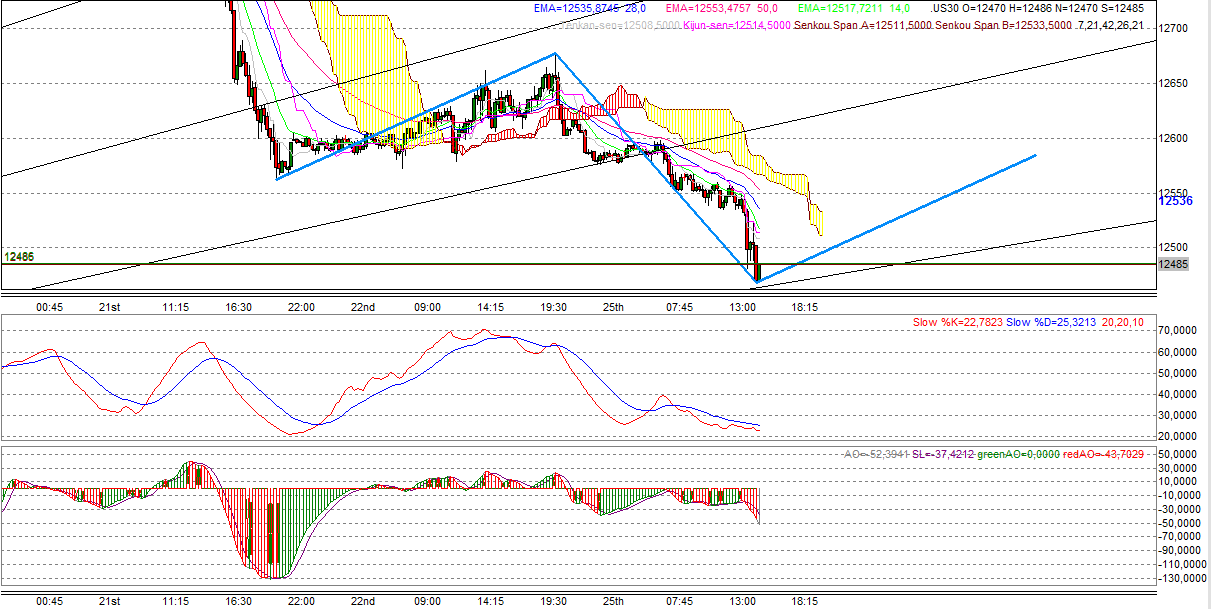The width and height of the screenshot is (1211, 609).
Task: Click the grey AO=-52,3941 label
Action: pos(877,454)
